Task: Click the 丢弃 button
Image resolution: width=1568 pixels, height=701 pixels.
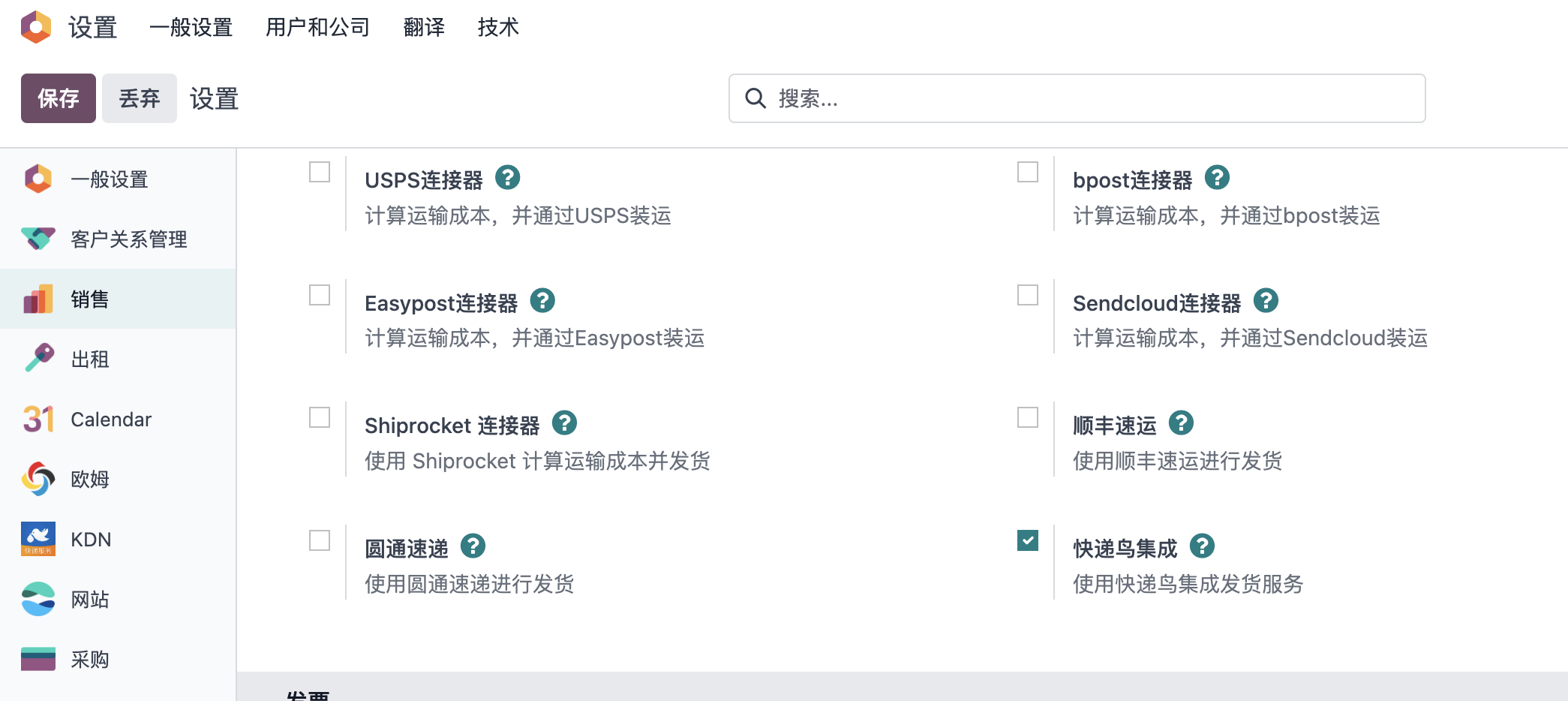Action: [140, 98]
